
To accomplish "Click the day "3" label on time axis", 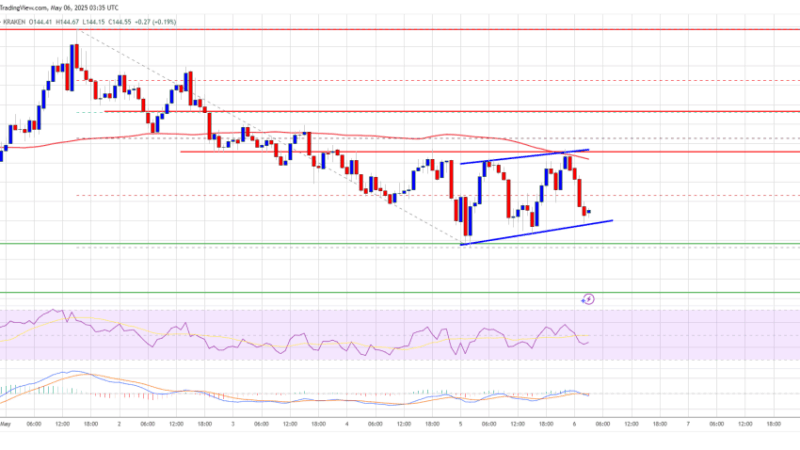I will click(233, 424).
